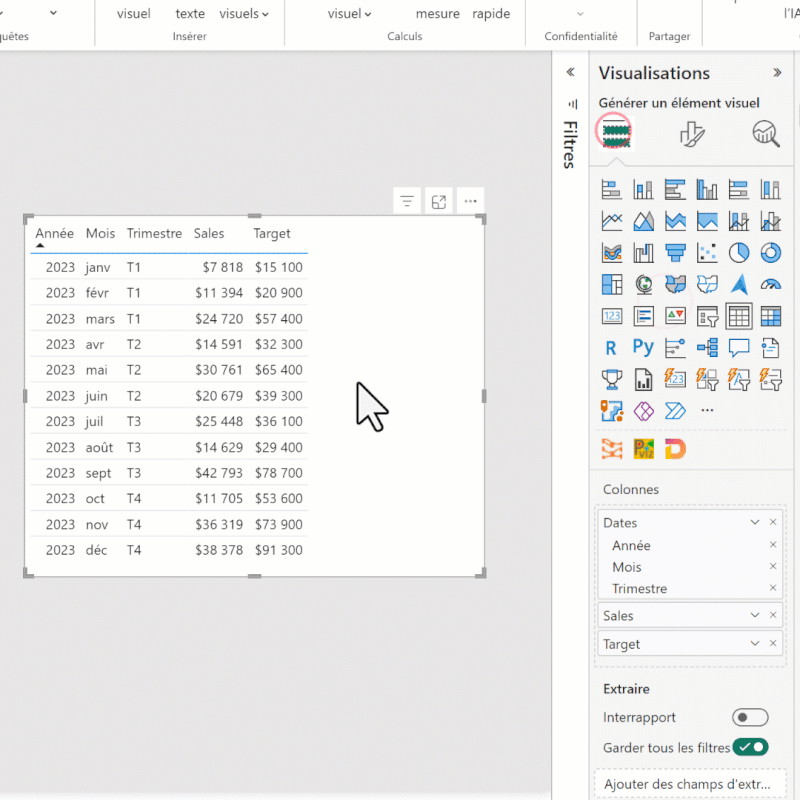The image size is (800, 800).
Task: Sort by the Target column header
Action: (272, 234)
